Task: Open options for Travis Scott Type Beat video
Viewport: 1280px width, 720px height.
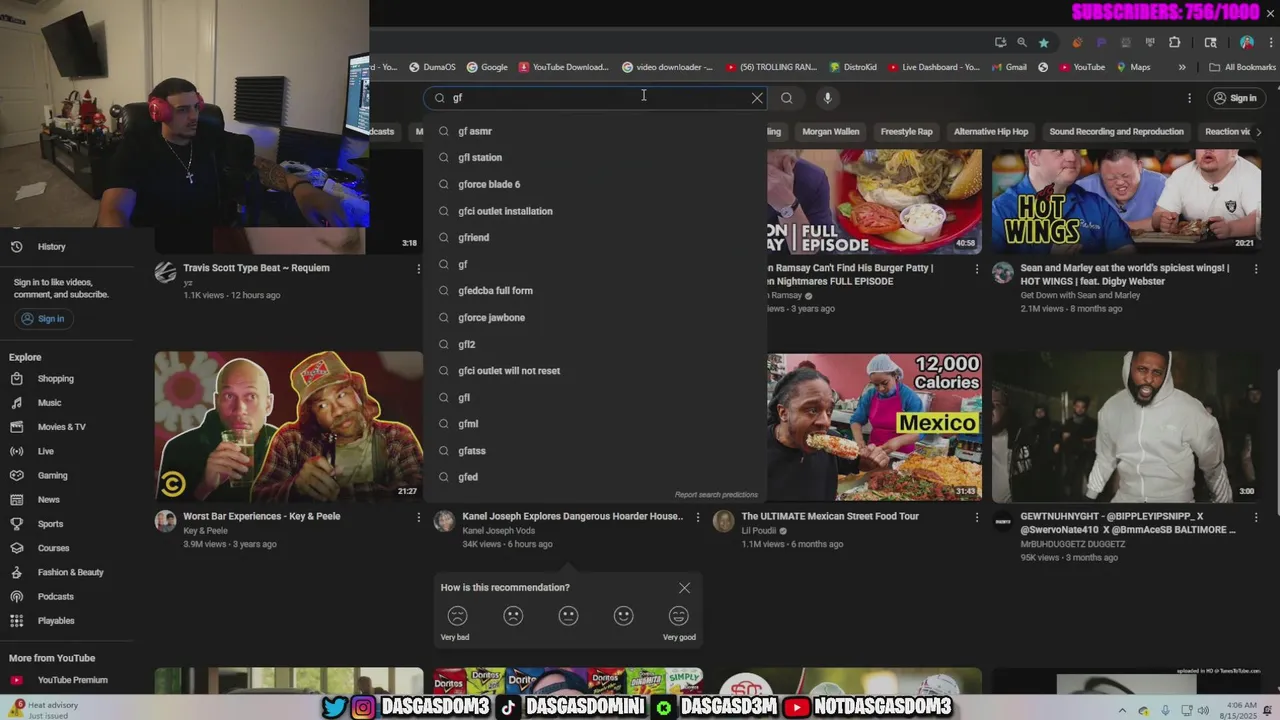Action: coord(418,269)
